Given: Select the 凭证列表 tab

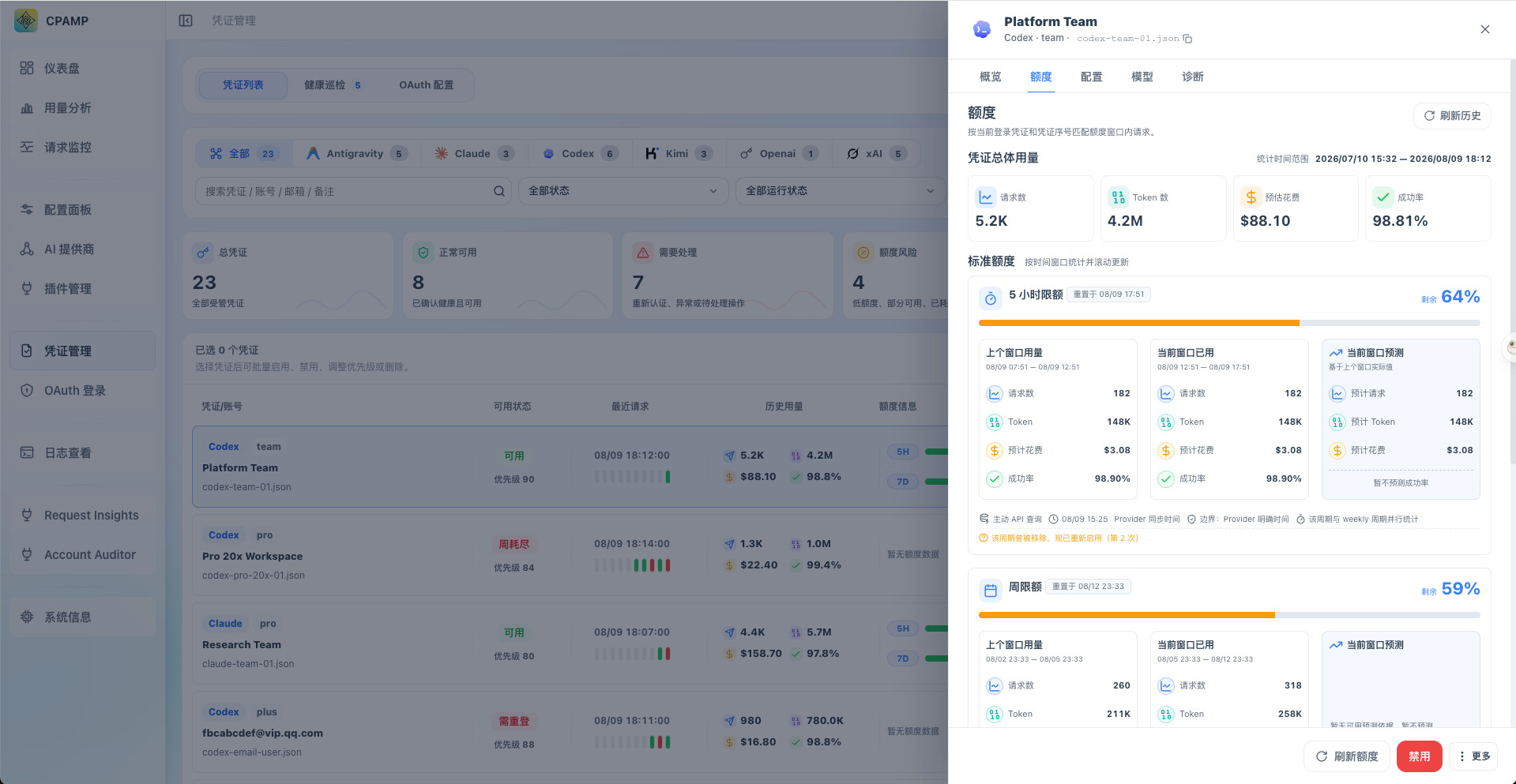Looking at the screenshot, I should (x=243, y=85).
